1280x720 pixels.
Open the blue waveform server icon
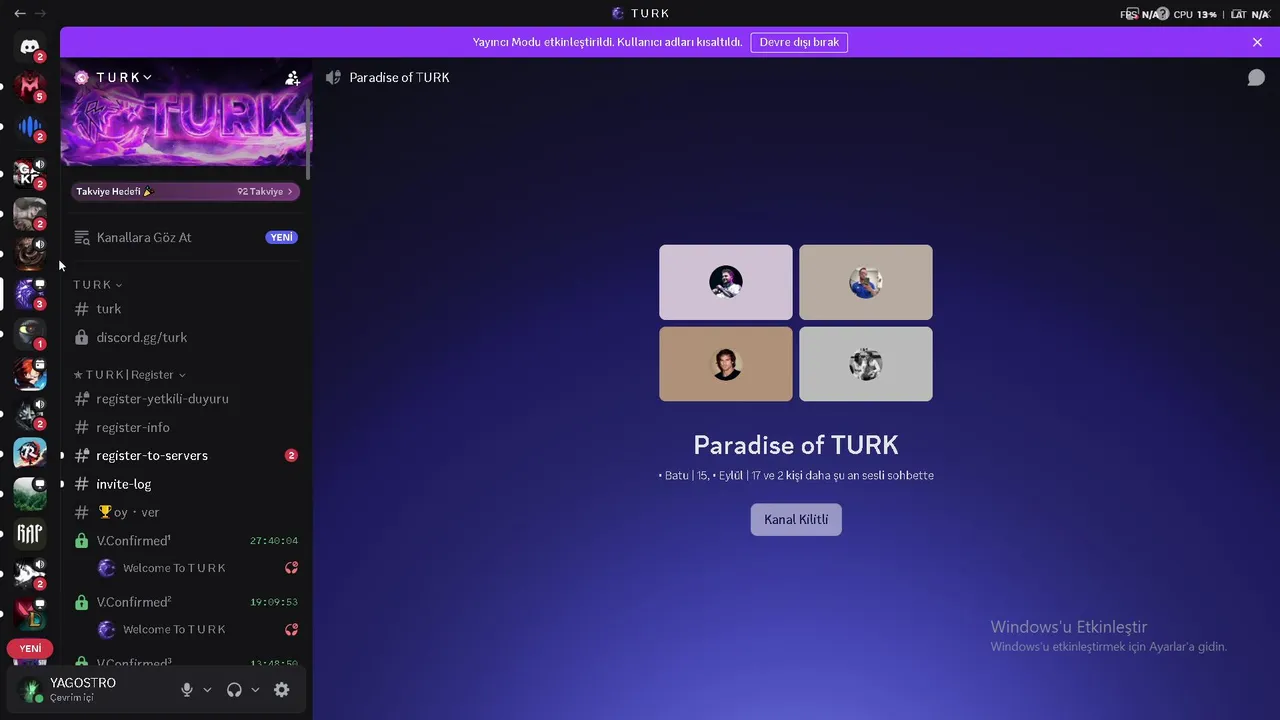(30, 127)
